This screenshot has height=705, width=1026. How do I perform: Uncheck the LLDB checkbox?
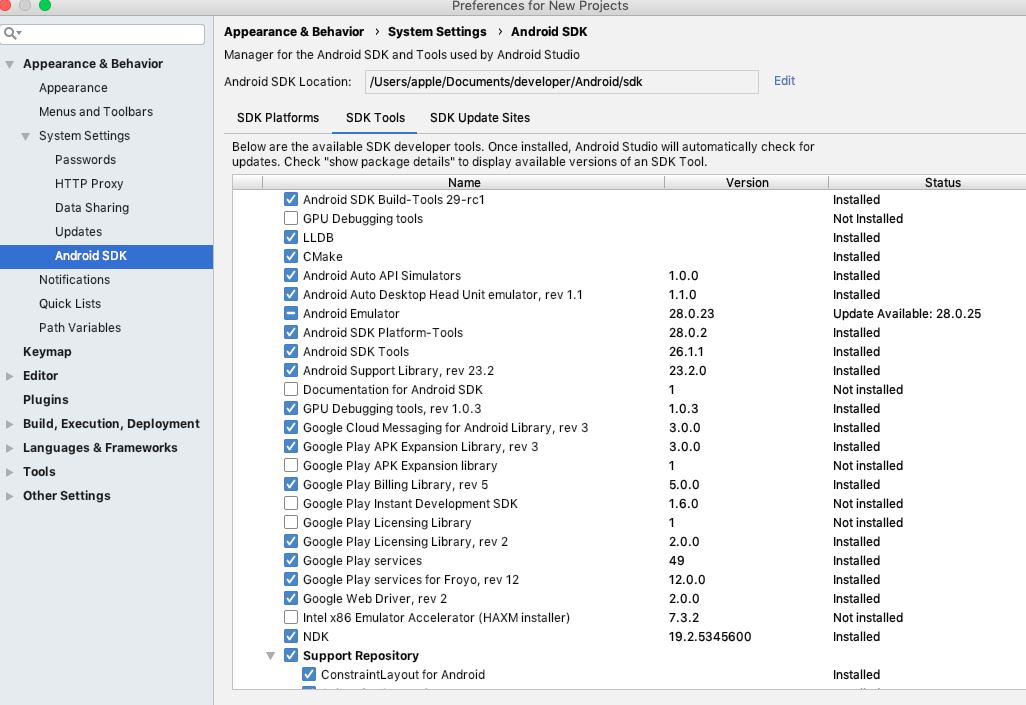click(x=291, y=238)
